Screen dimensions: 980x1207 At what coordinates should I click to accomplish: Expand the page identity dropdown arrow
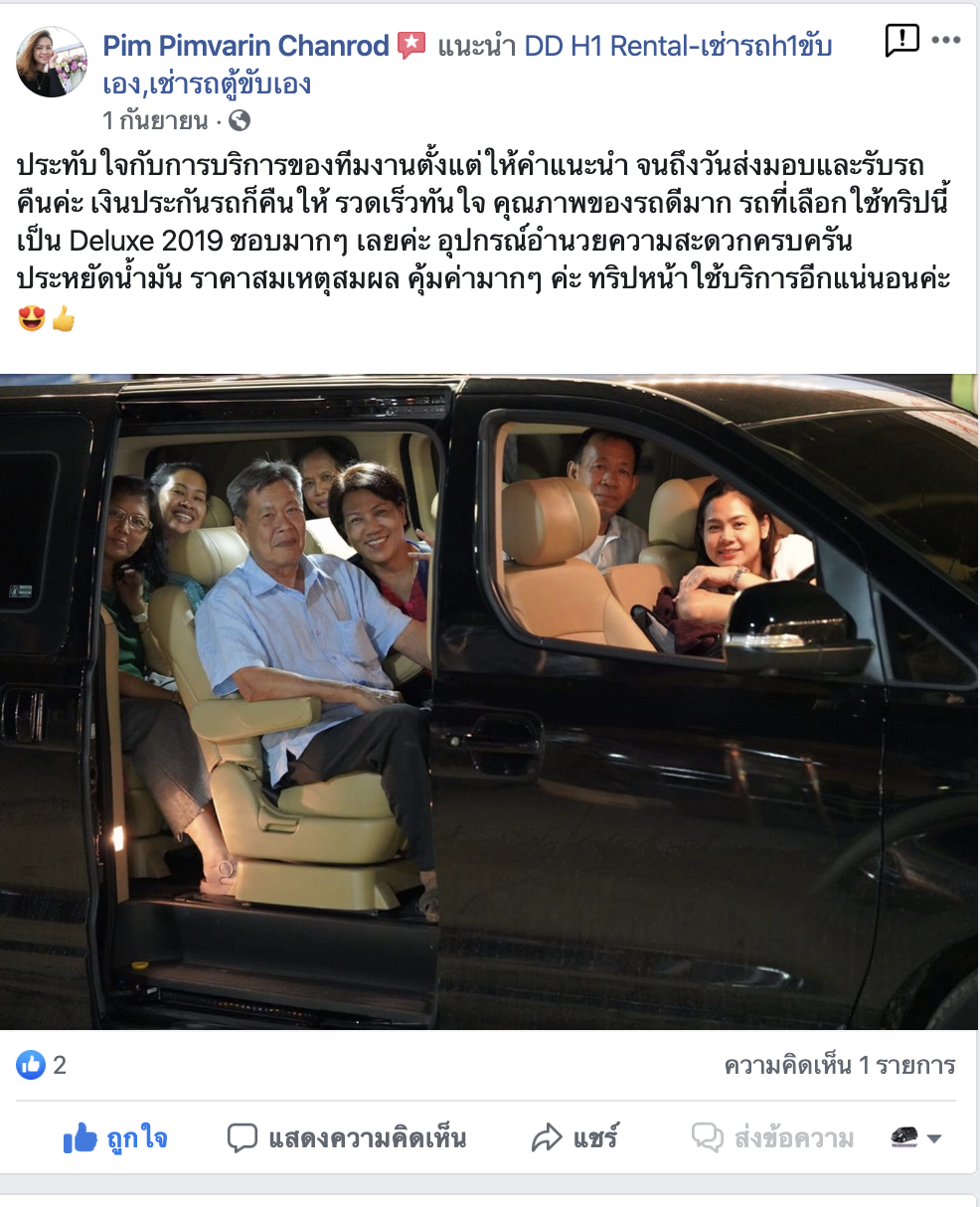[934, 1139]
